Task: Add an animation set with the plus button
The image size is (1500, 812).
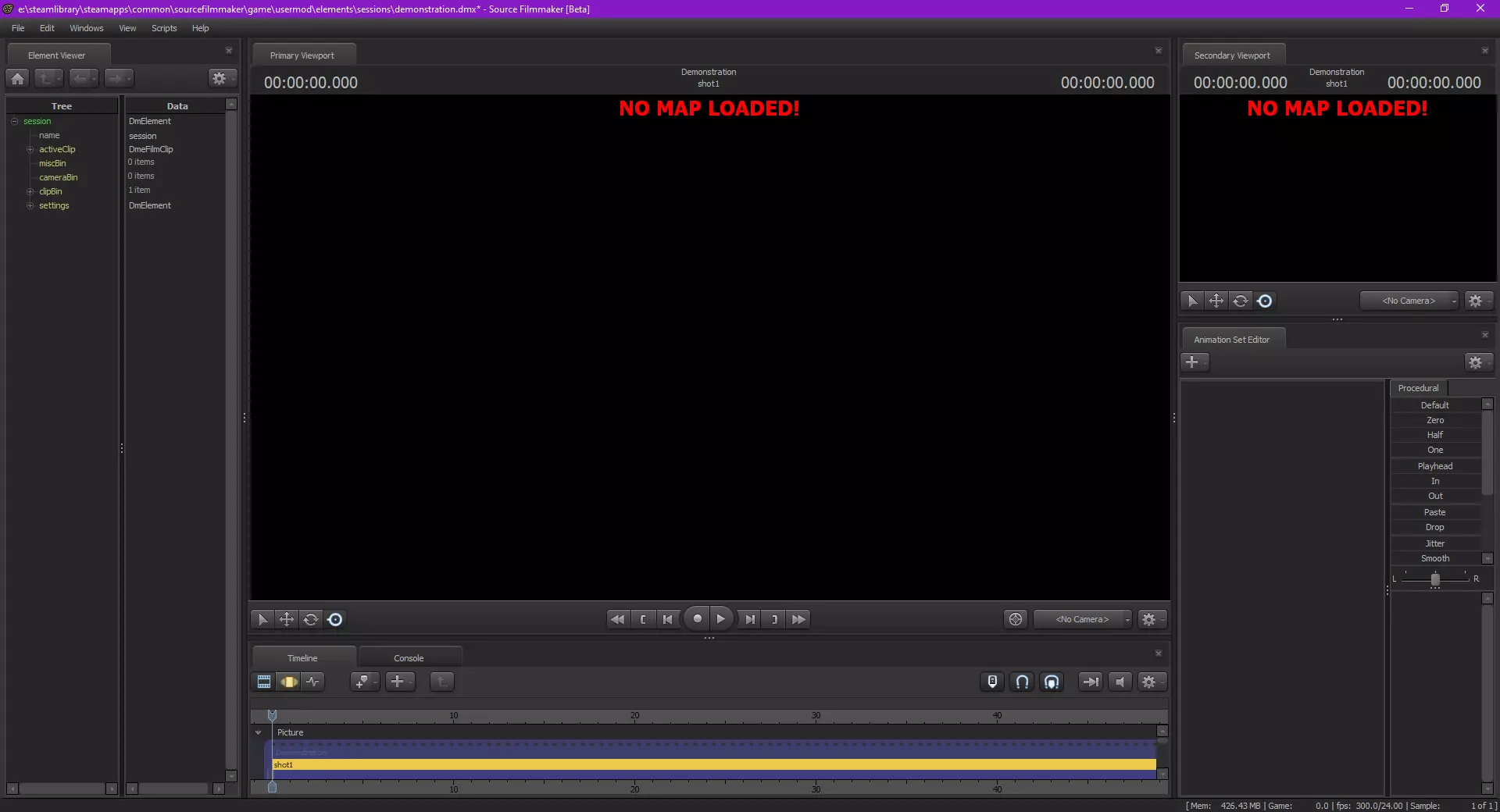Action: pyautogui.click(x=1195, y=362)
